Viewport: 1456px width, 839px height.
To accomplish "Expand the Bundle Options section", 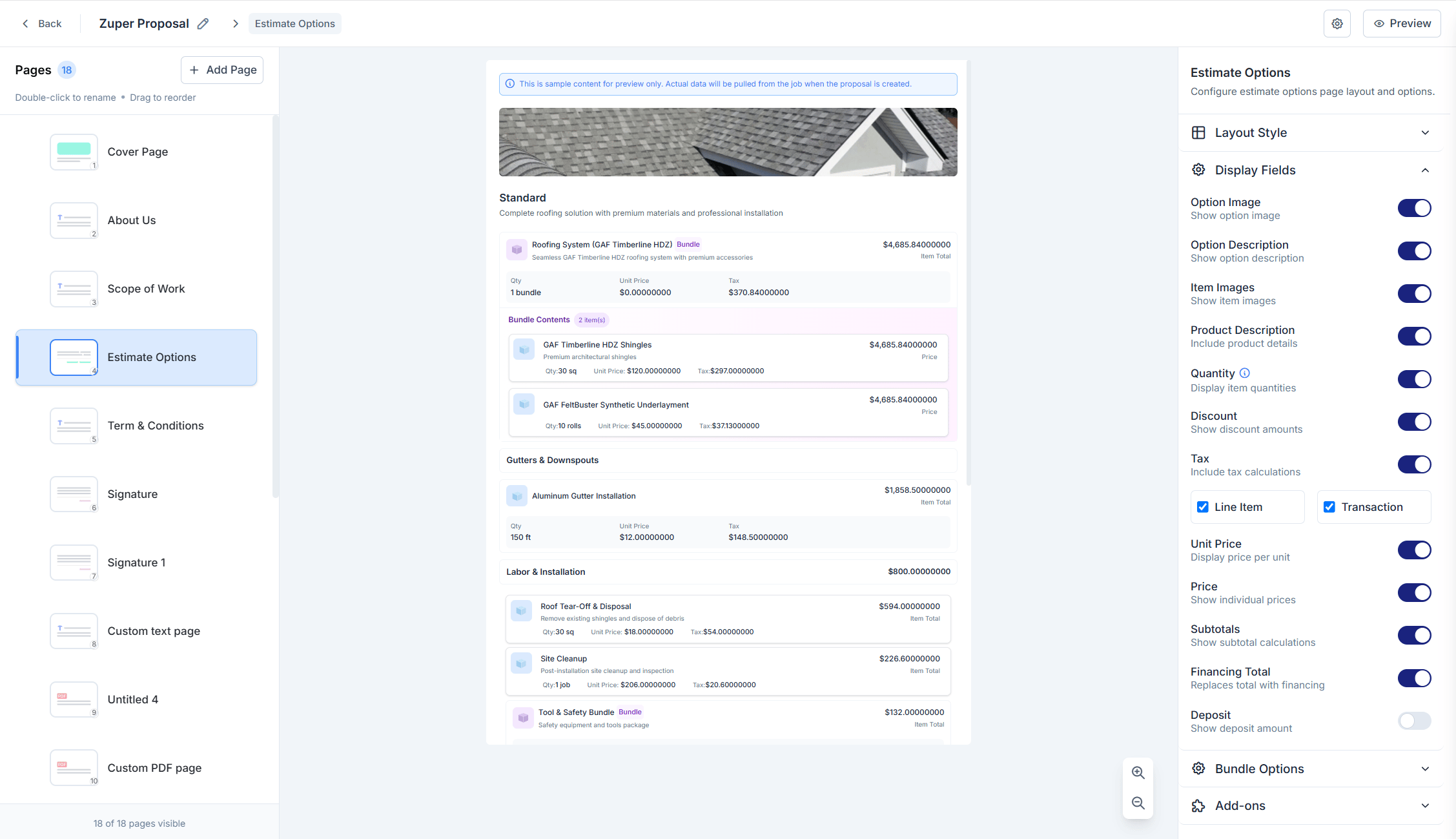I will [x=1311, y=769].
